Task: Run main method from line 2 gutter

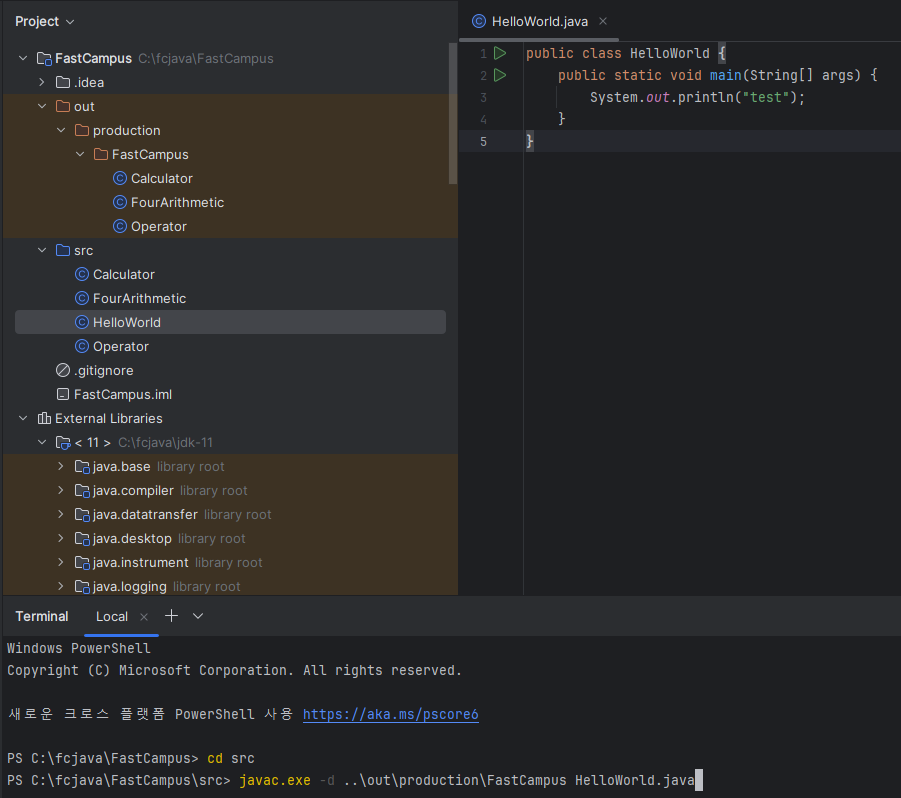Action: tap(500, 75)
